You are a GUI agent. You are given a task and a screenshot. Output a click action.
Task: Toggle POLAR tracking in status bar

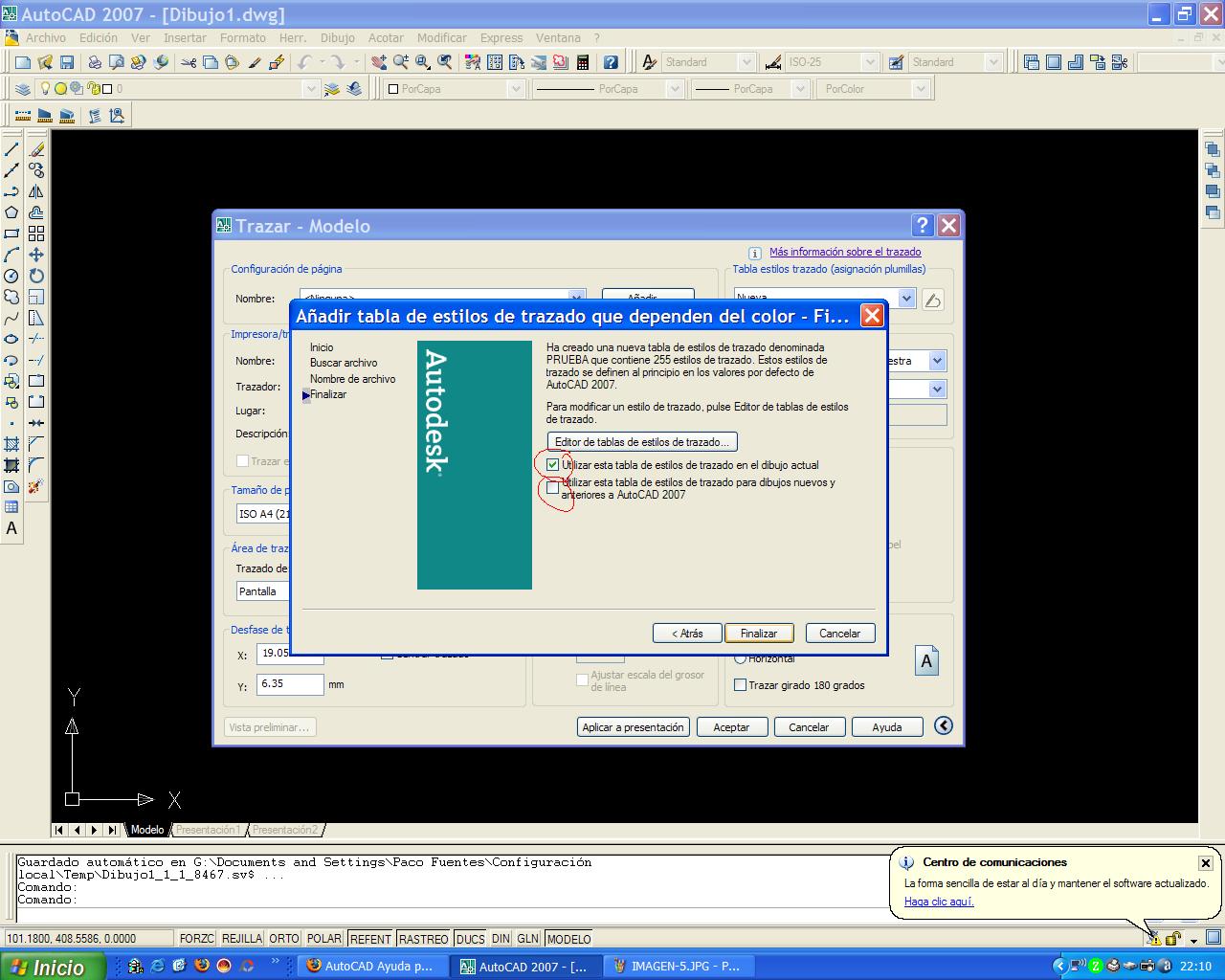pyautogui.click(x=324, y=939)
